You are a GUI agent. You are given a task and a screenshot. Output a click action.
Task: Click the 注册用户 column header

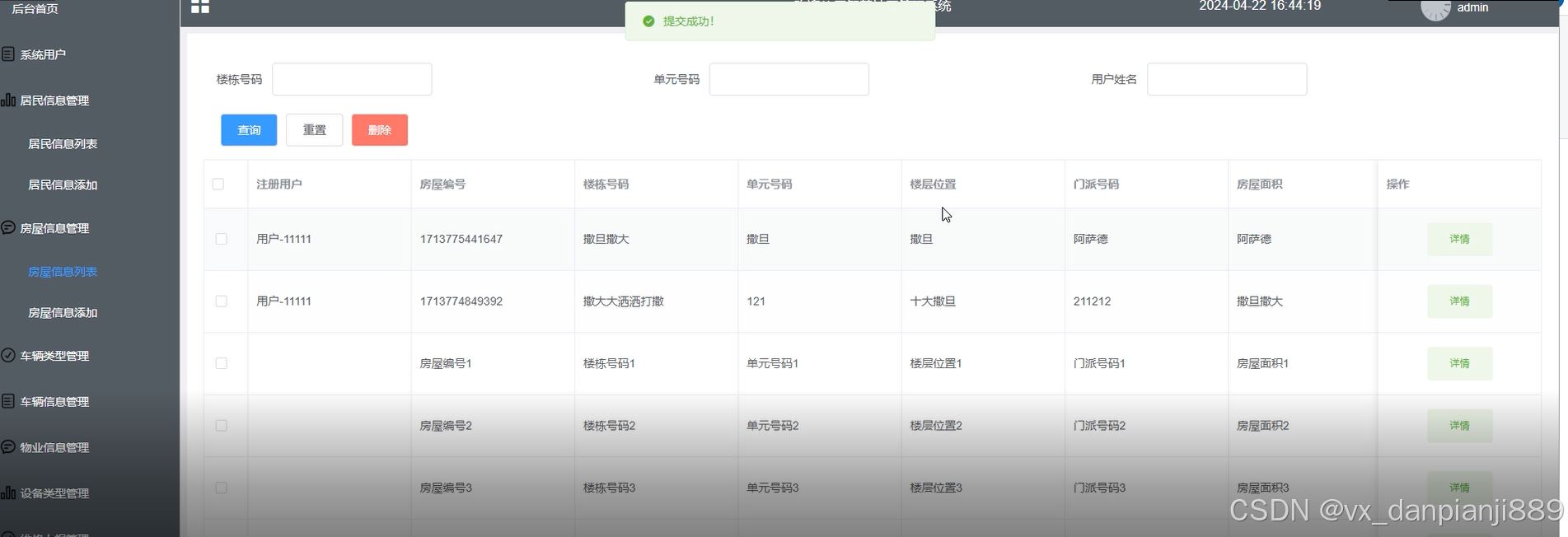pos(279,184)
